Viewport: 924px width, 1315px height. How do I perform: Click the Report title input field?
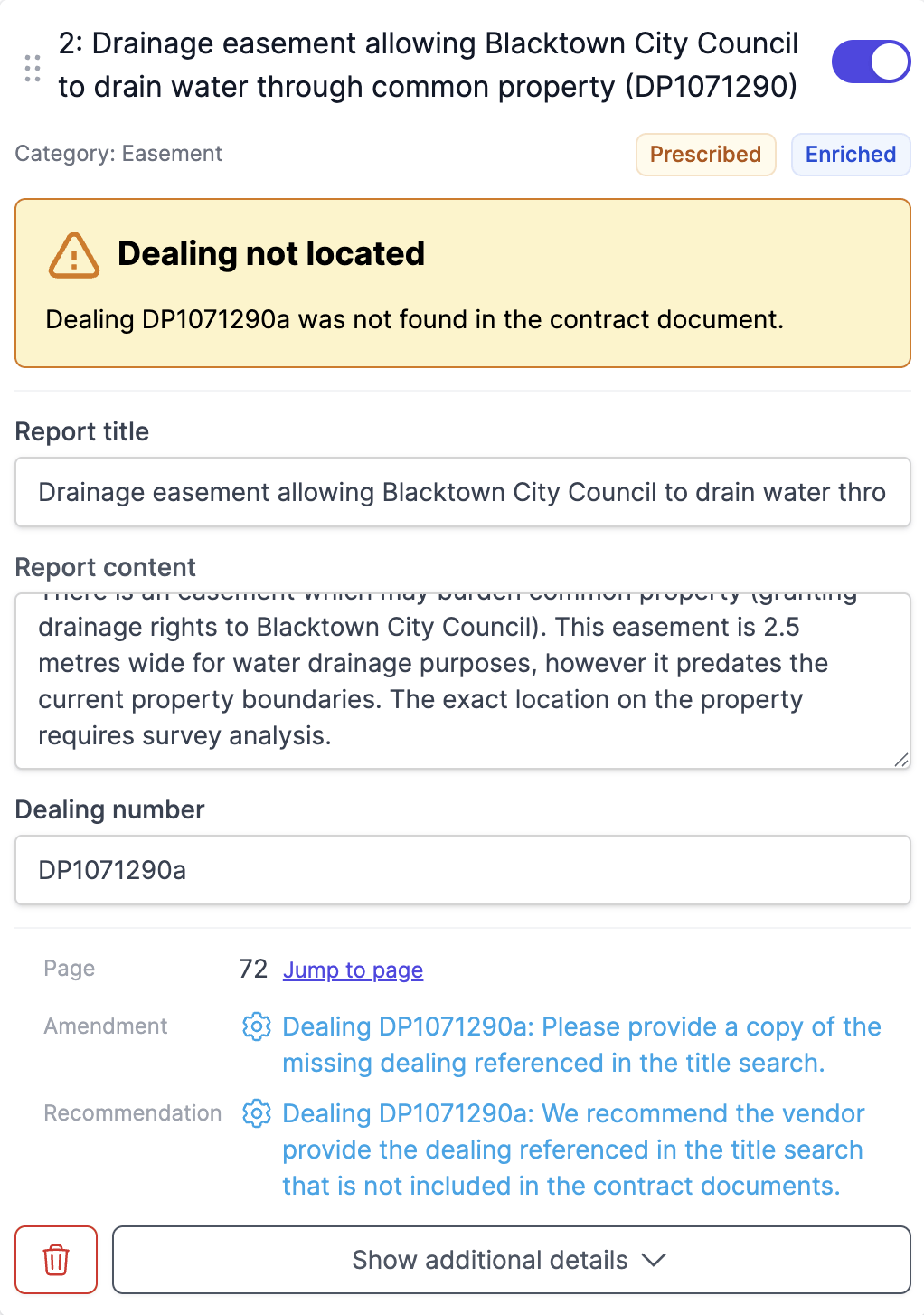pyautogui.click(x=462, y=492)
